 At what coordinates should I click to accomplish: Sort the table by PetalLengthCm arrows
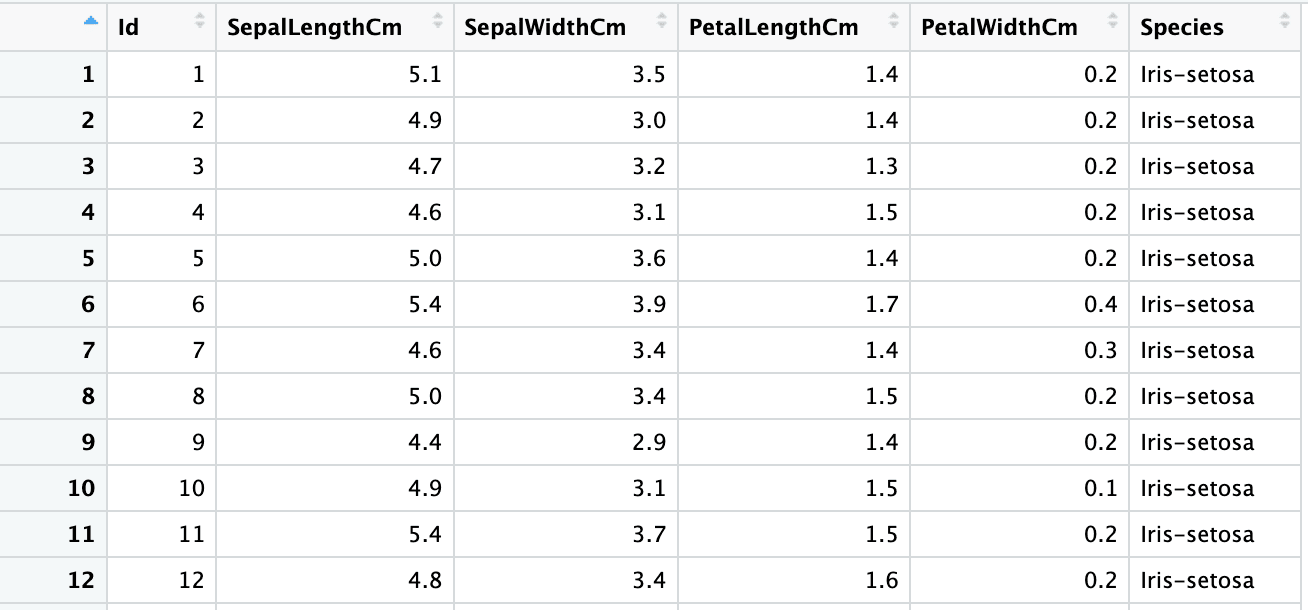coord(893,21)
